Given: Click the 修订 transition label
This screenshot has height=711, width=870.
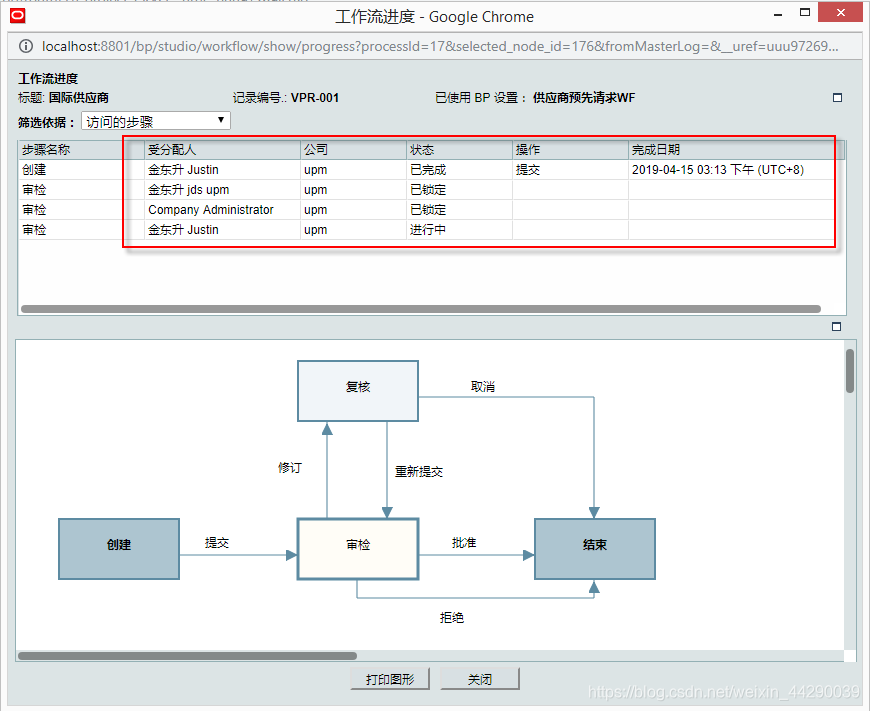Looking at the screenshot, I should point(290,467).
